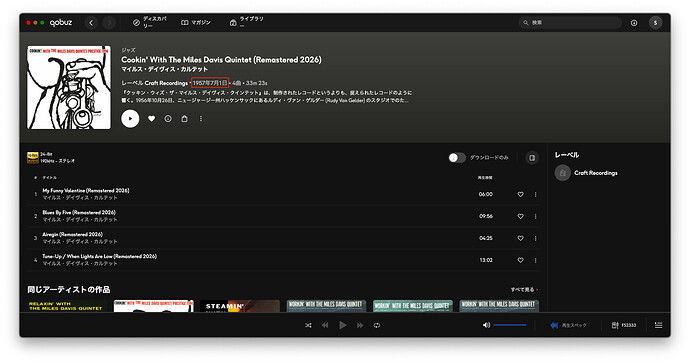Click the 1957年7月1日 release date text

pos(210,83)
